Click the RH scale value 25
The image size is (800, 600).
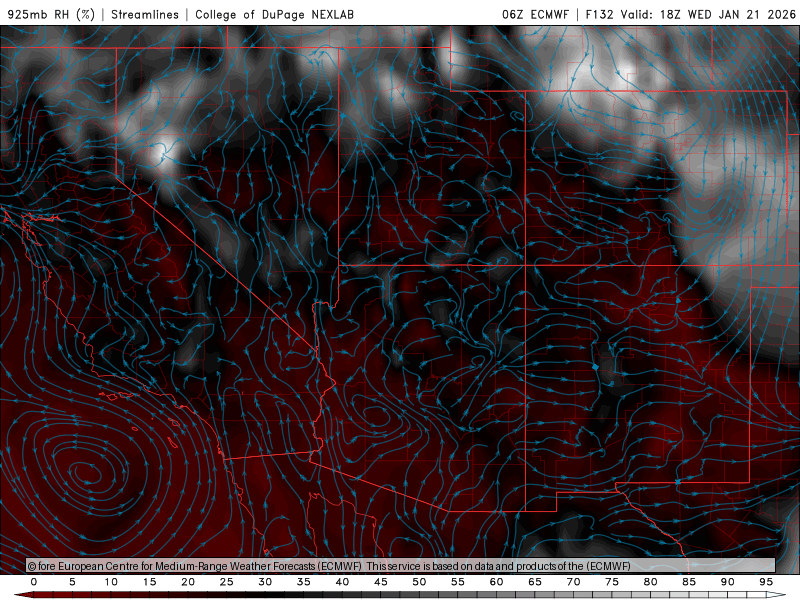click(x=227, y=582)
